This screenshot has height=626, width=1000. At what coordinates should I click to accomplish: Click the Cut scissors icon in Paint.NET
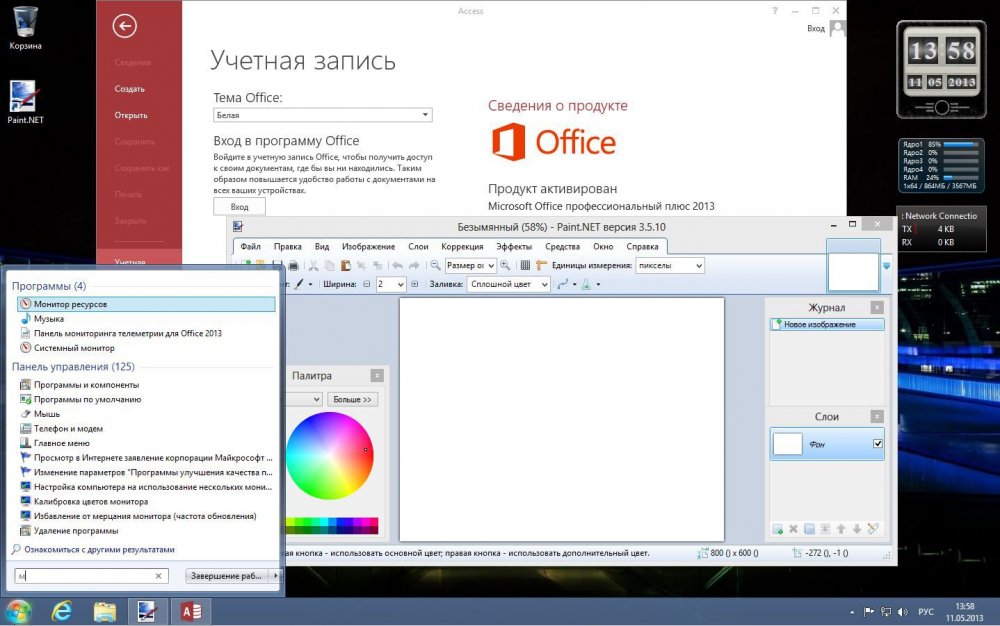313,265
